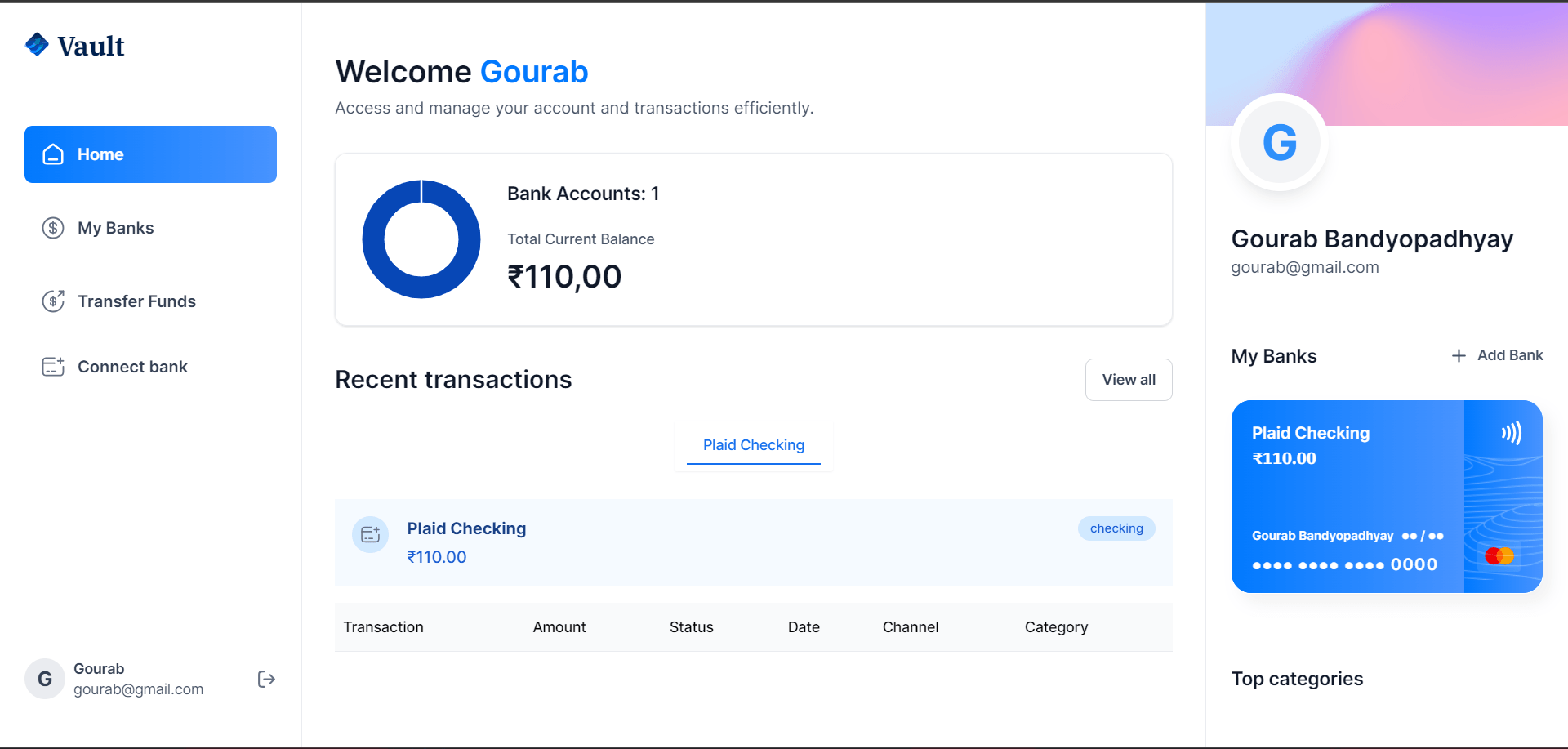Click the large G profile avatar
1568x749 pixels.
coord(1280,142)
